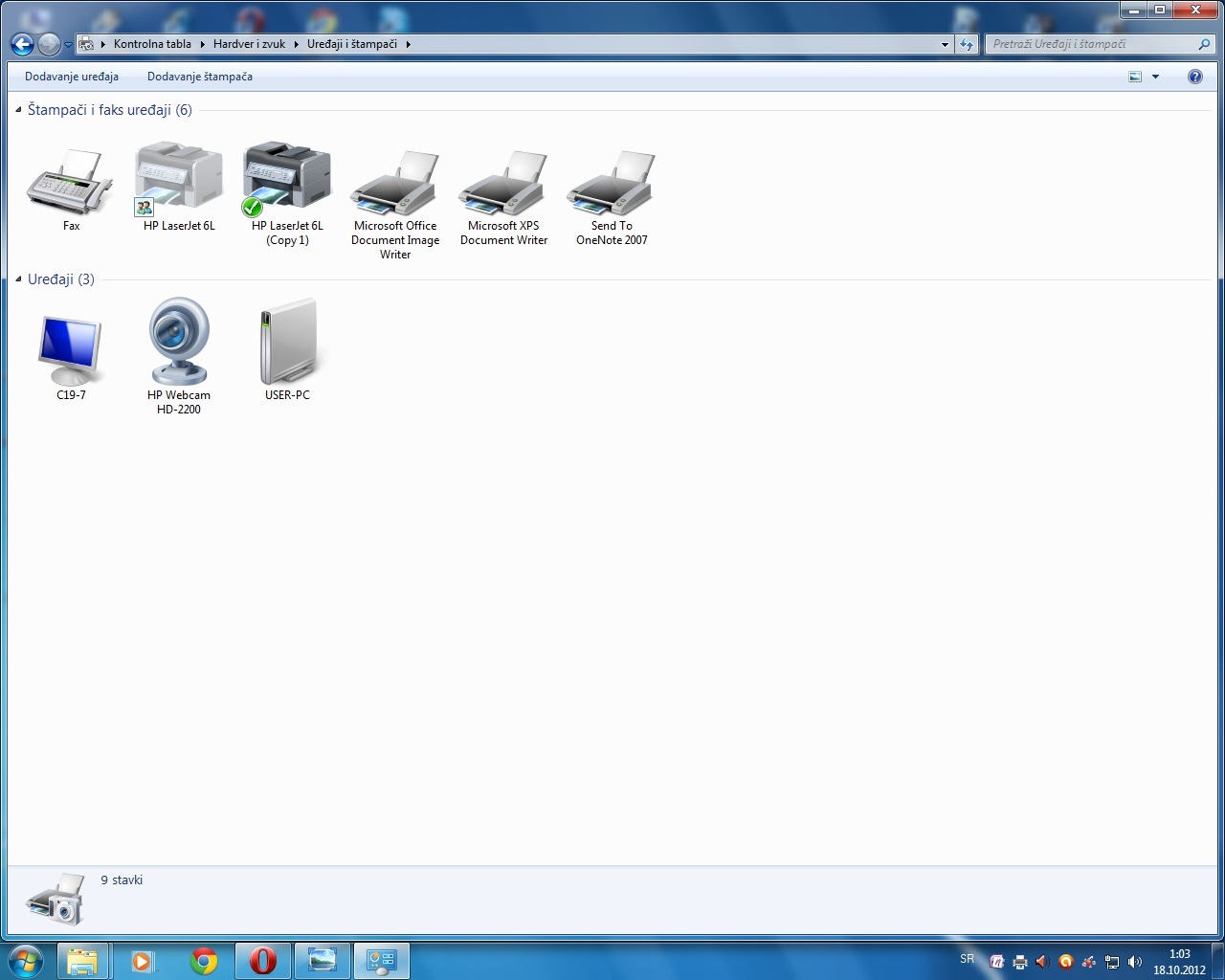Open Windows Explorer from the taskbar
1225x980 pixels.
click(x=82, y=961)
